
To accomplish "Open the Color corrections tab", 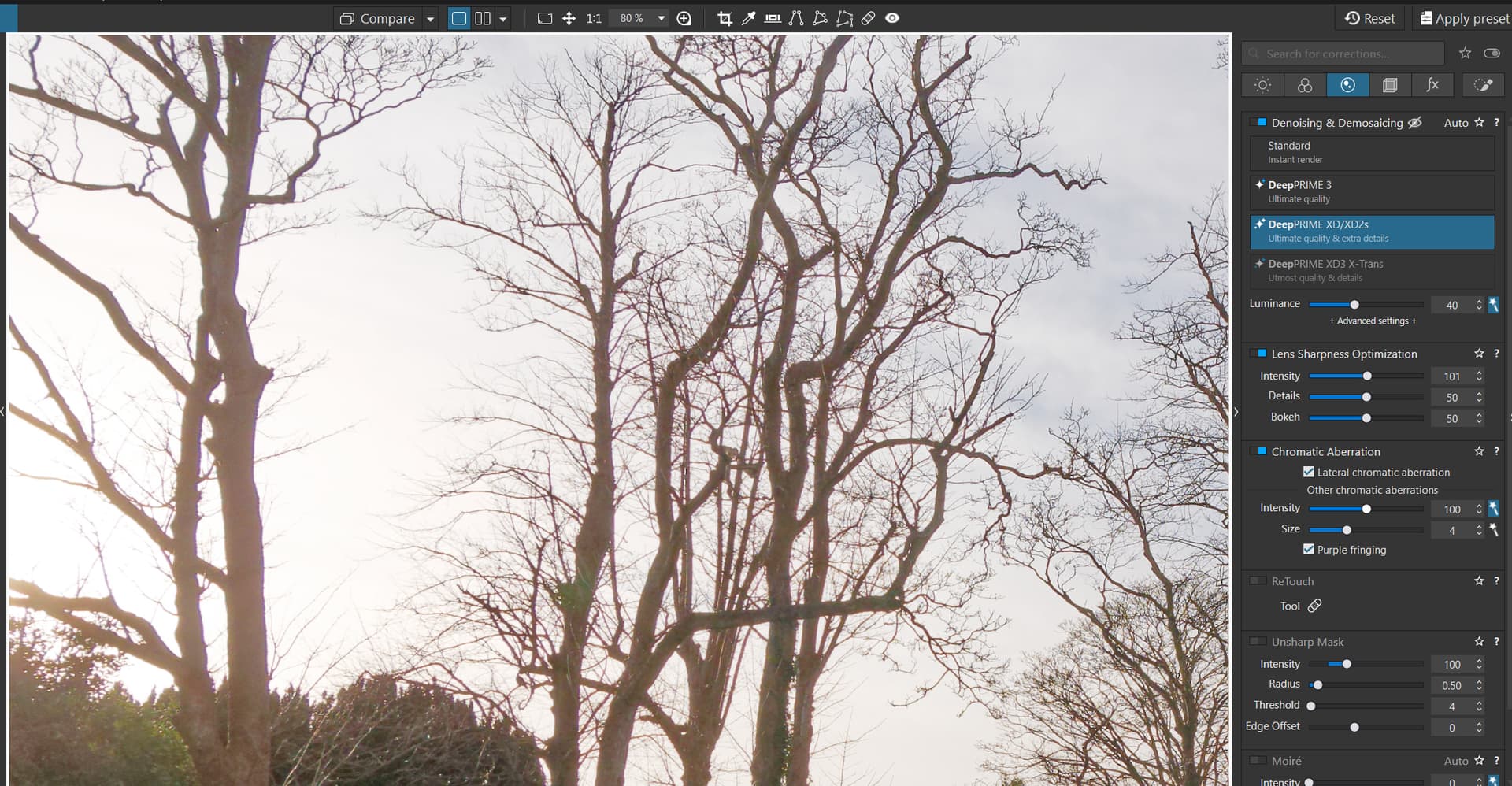I will [1305, 85].
